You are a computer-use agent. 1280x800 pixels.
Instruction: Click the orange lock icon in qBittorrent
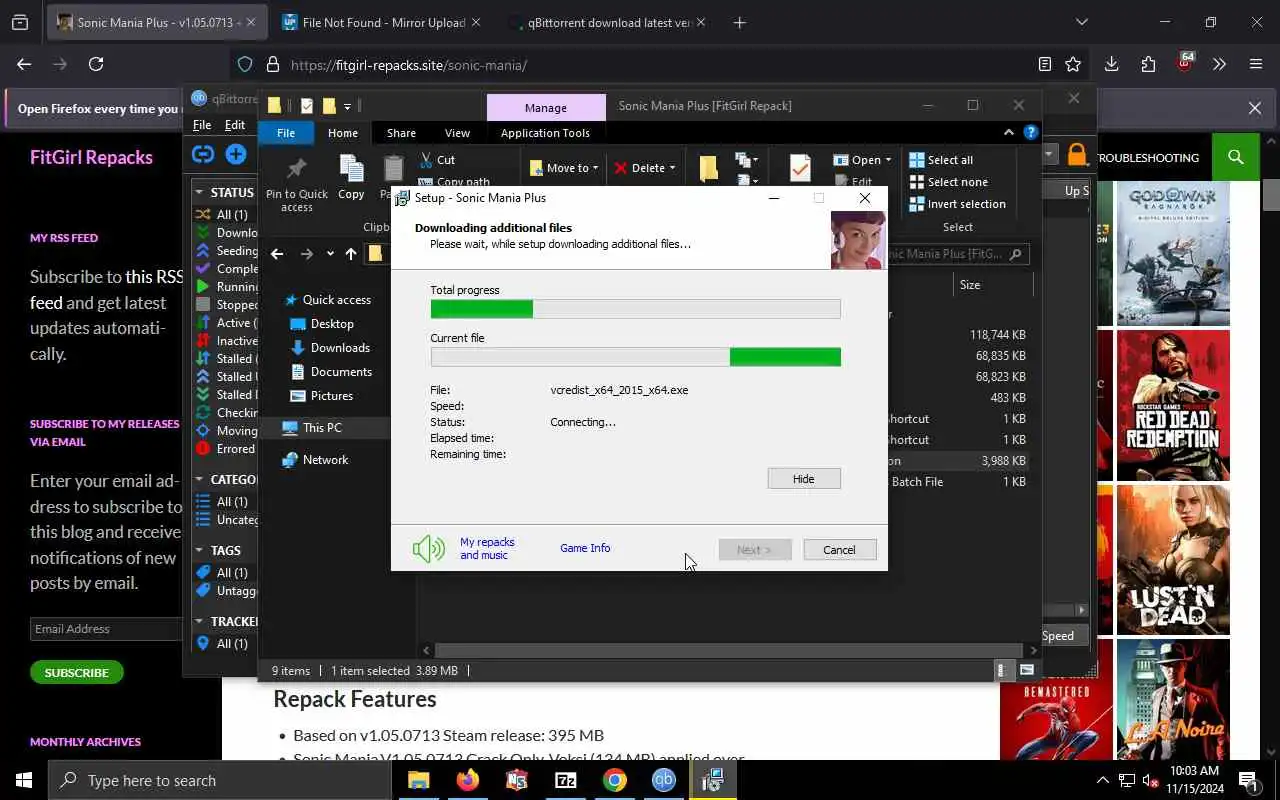pyautogui.click(x=1077, y=154)
